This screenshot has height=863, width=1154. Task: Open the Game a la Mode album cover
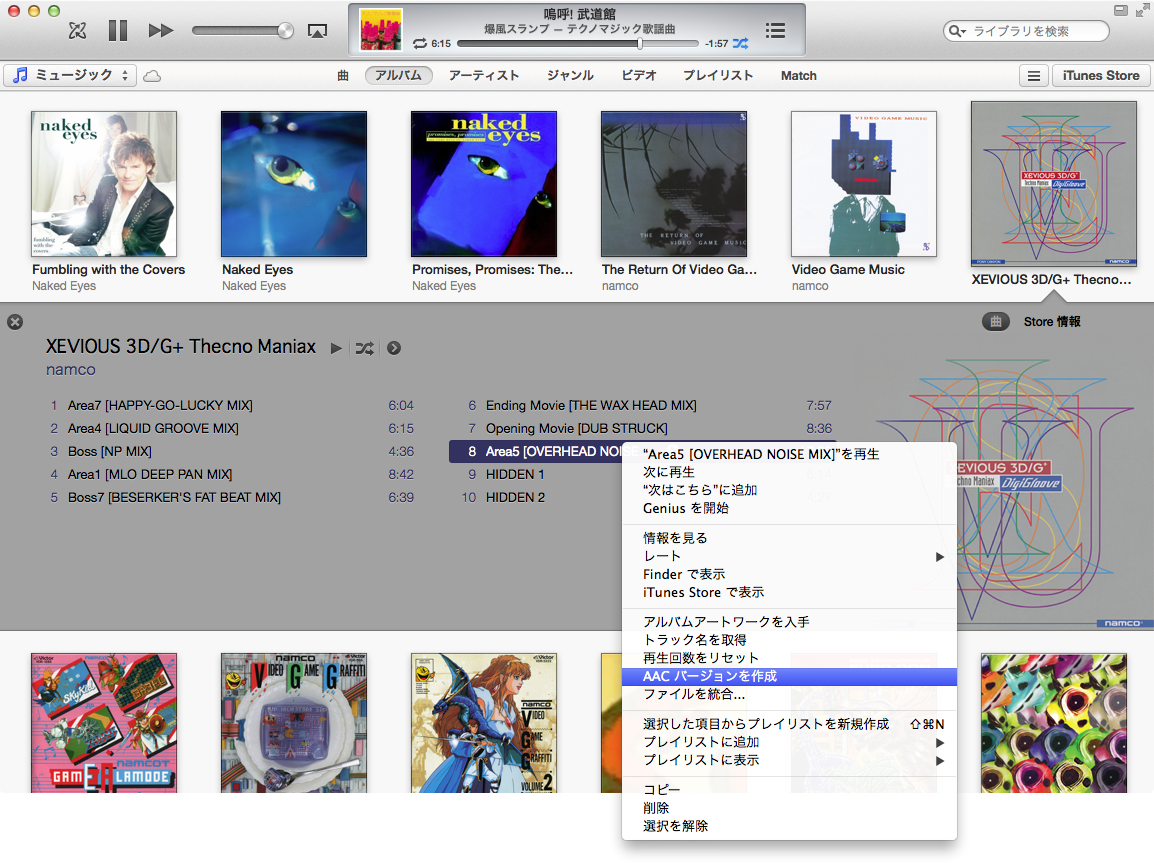click(104, 723)
